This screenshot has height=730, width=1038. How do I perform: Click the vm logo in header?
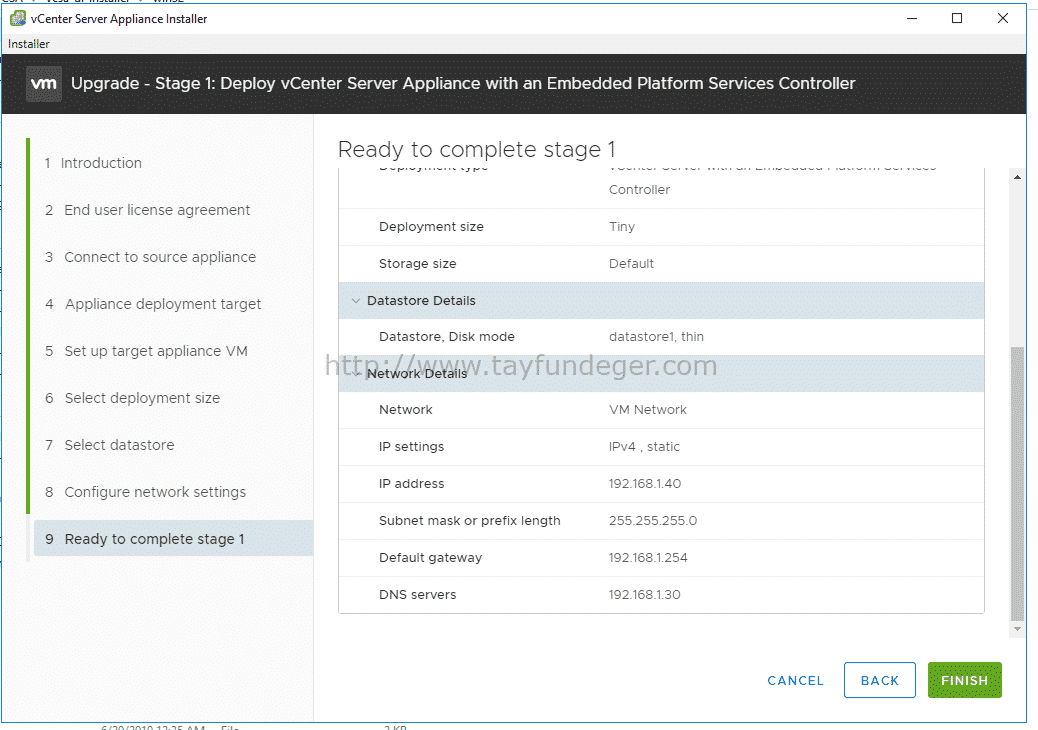point(44,83)
